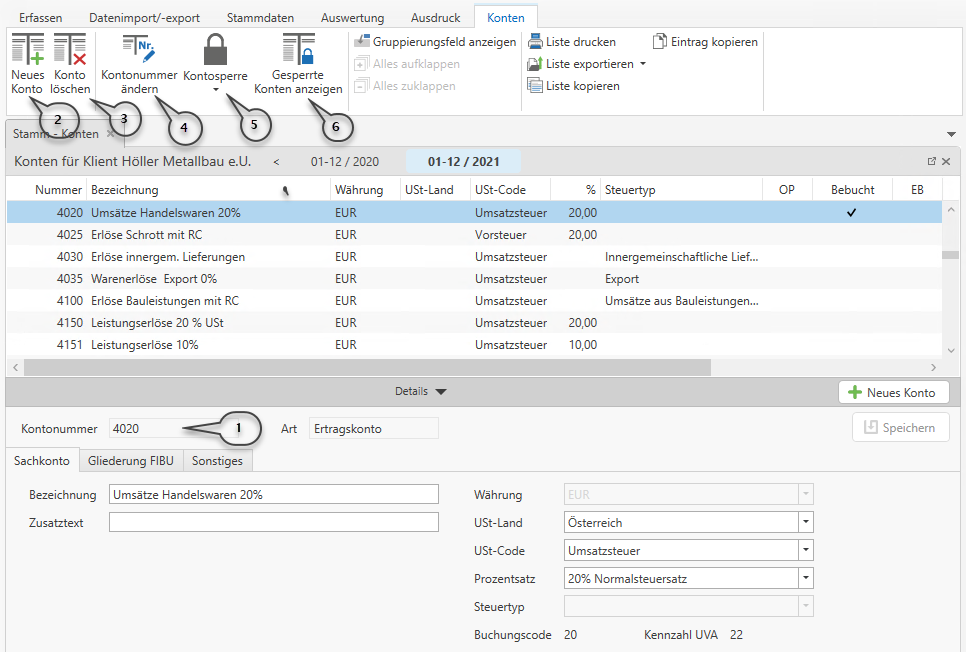Show Gesperrte Konten anzeigen
This screenshot has height=652, width=966.
tap(298, 50)
